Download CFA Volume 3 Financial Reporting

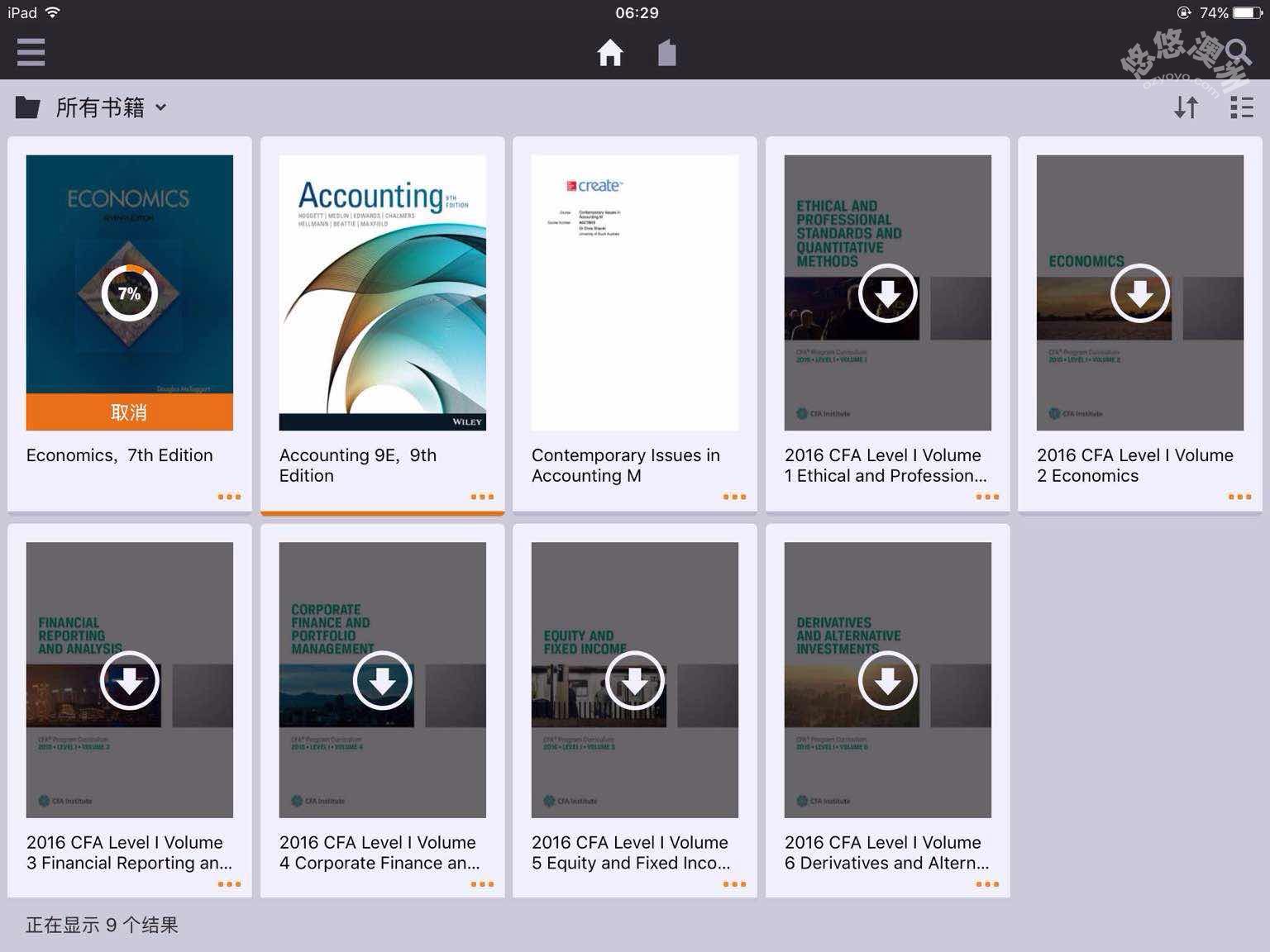[x=129, y=680]
